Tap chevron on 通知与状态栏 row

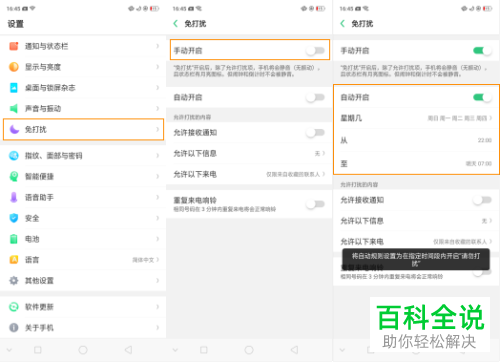click(158, 46)
